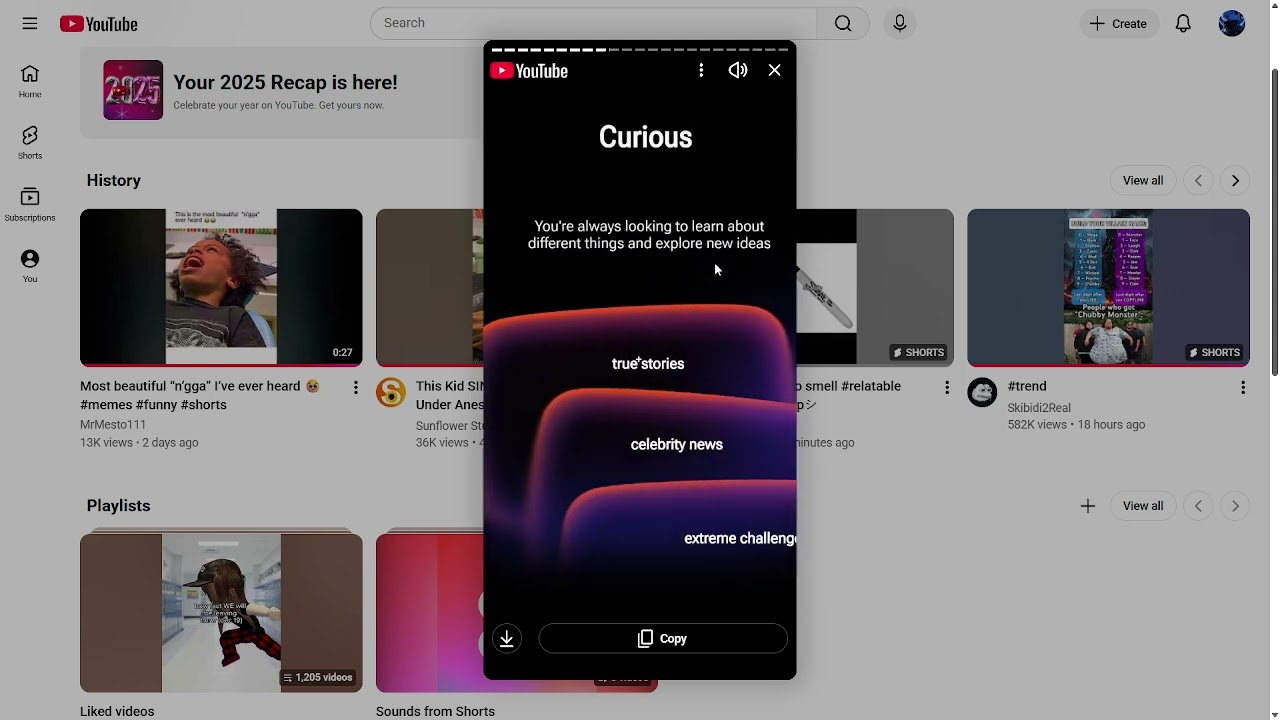1280x720 pixels.
Task: Click '582K views • 18 hours ago' text
Action: [1077, 424]
